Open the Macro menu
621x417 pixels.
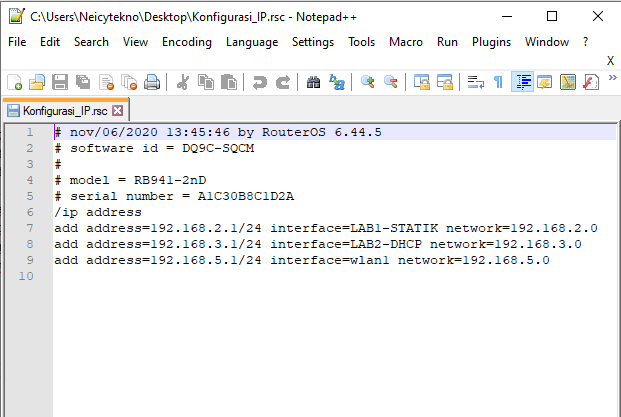coord(406,42)
